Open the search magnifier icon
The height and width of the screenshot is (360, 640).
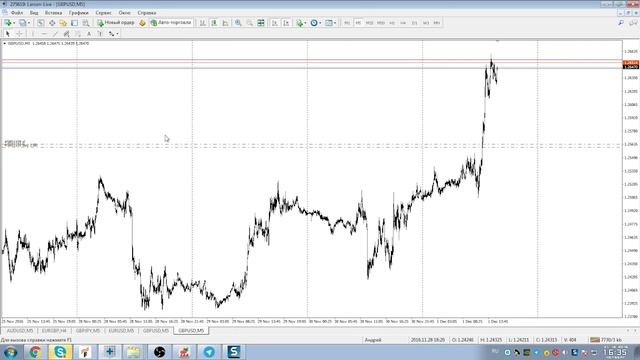click(621, 23)
